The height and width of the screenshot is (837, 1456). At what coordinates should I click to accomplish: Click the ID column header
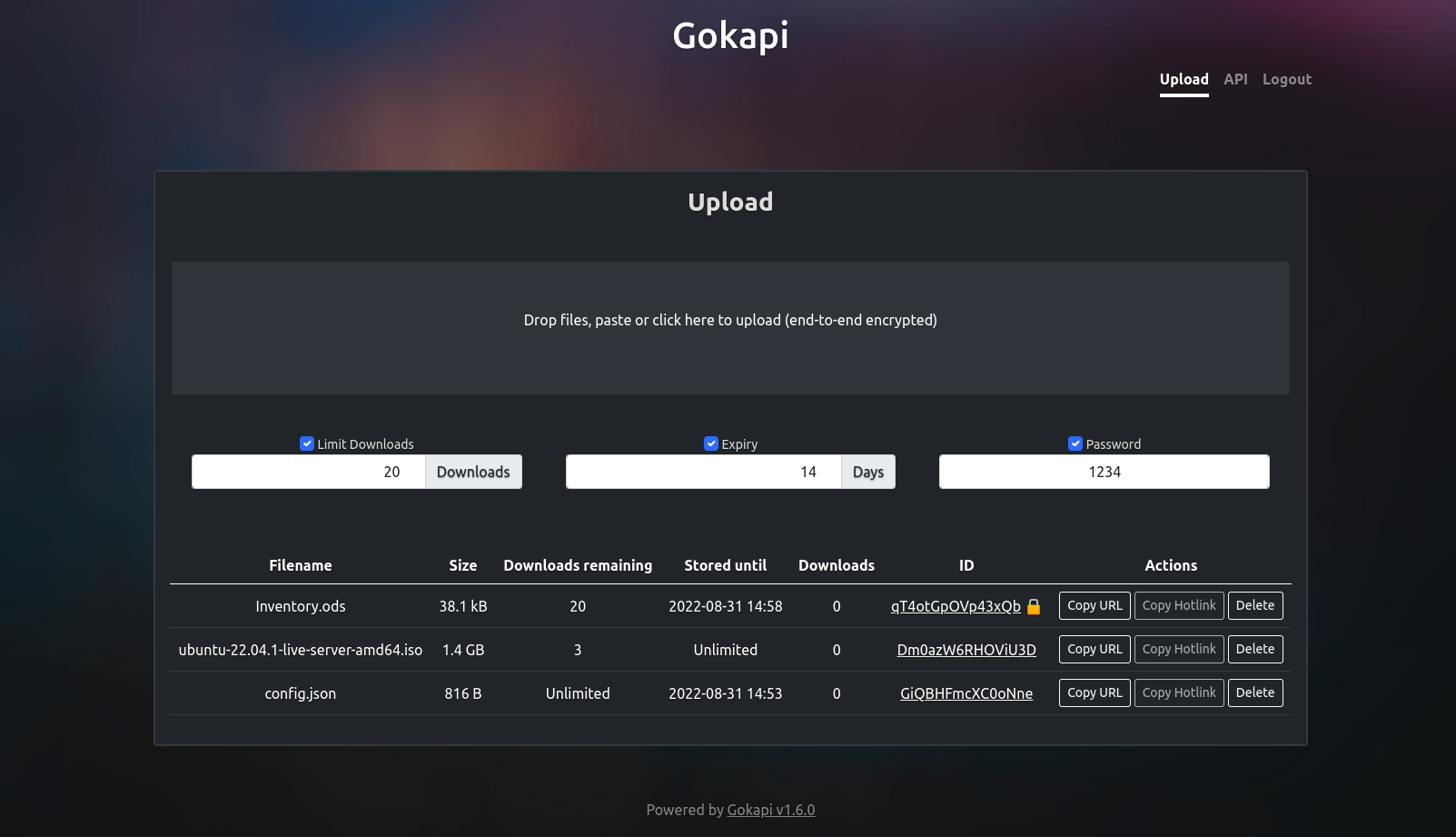[966, 565]
